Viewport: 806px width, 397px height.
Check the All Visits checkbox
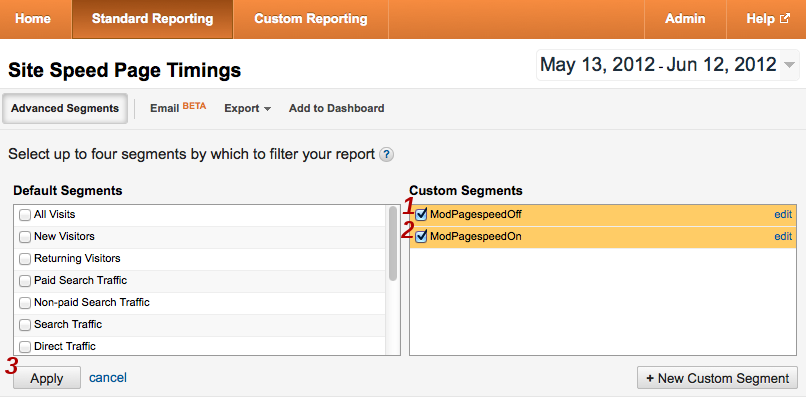[25, 215]
